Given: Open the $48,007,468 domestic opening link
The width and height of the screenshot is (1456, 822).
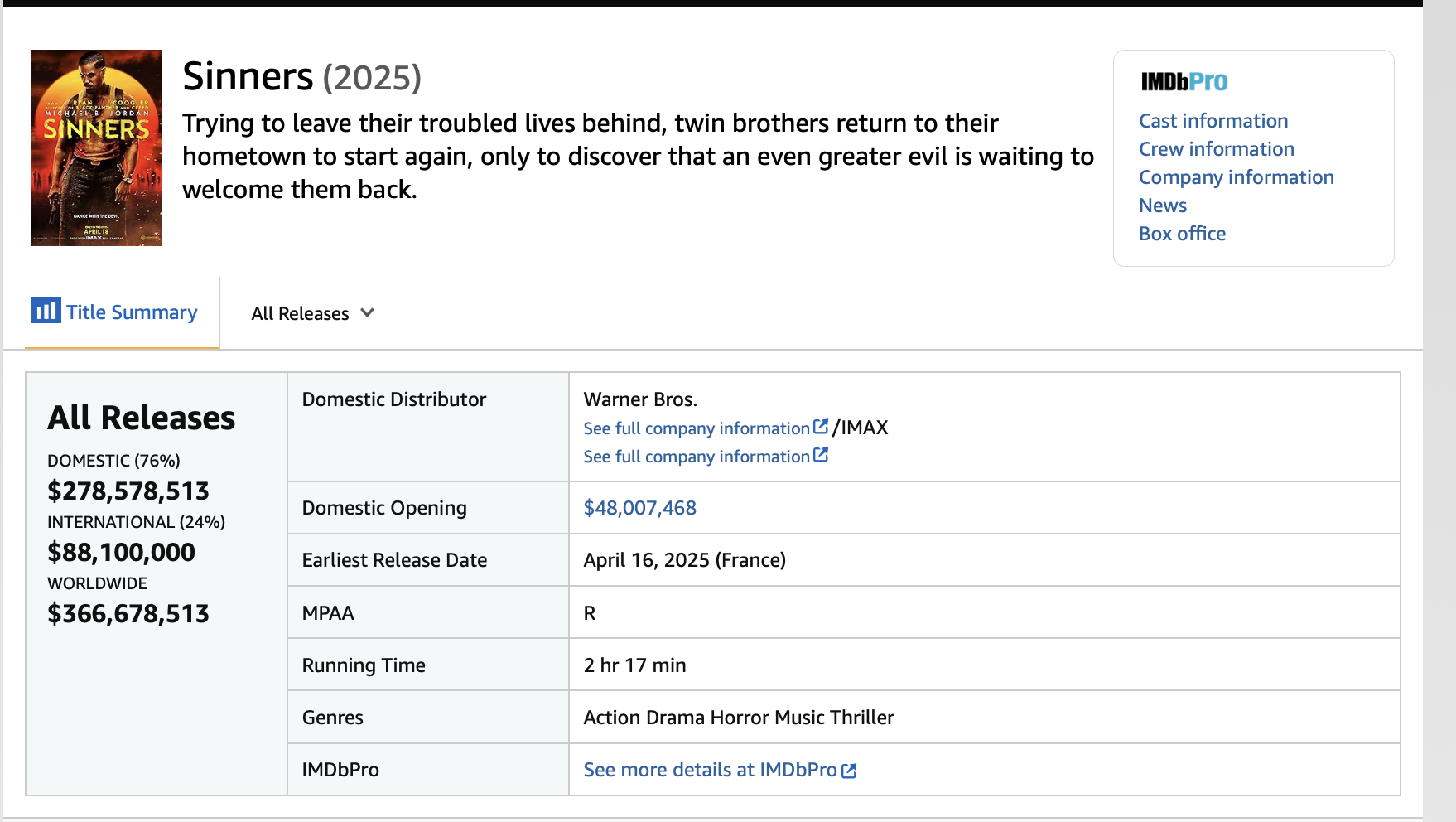Looking at the screenshot, I should 639,508.
